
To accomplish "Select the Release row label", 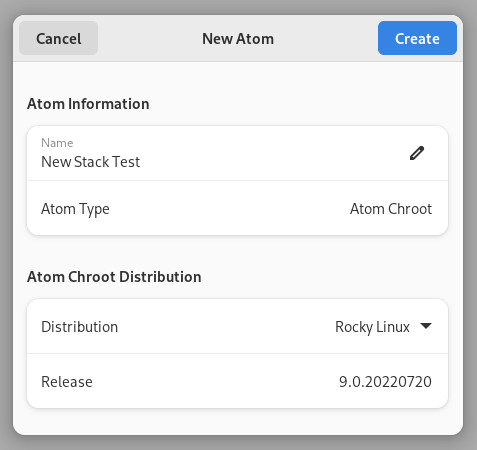I will [67, 382].
